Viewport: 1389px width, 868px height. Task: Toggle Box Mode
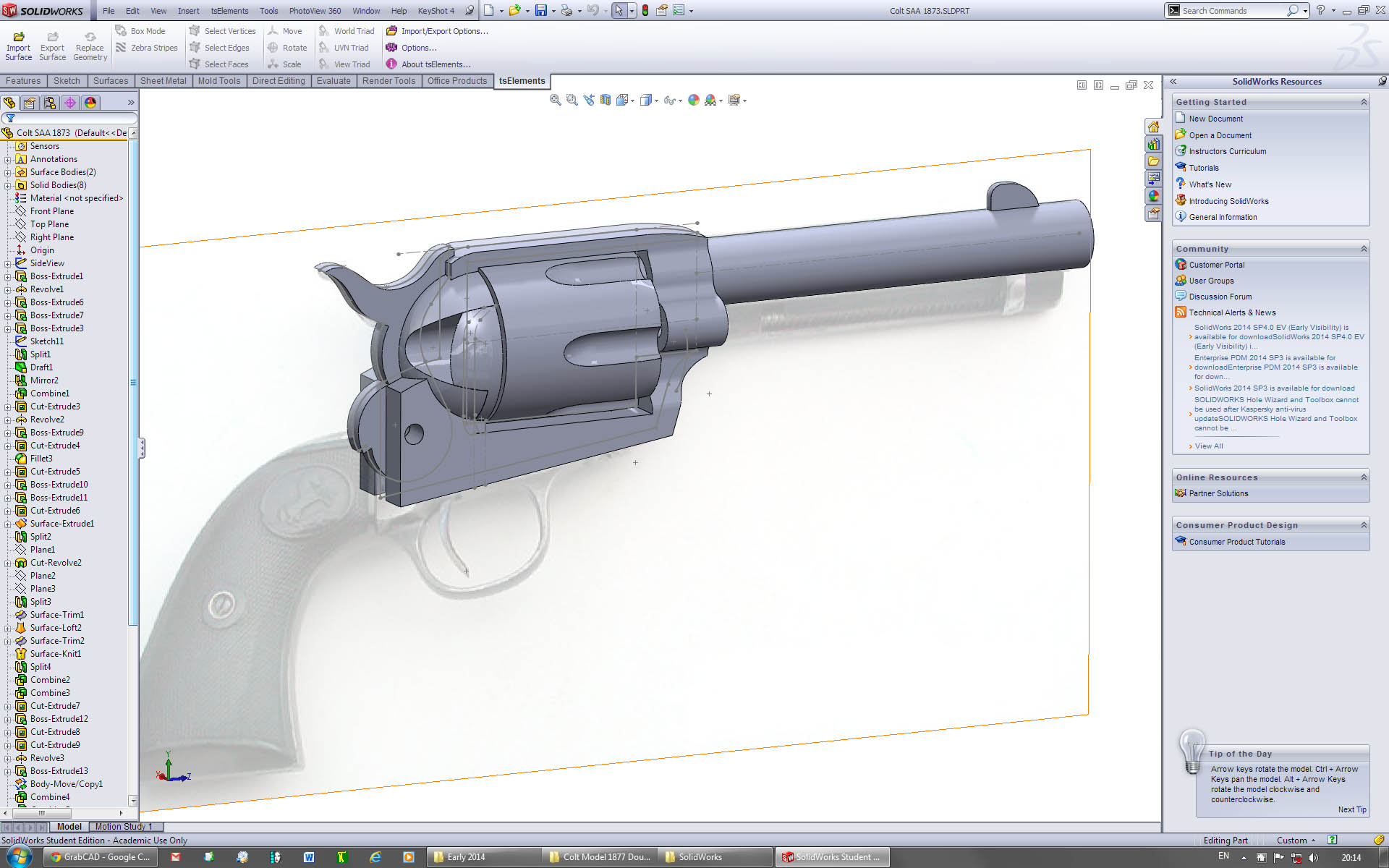pos(140,31)
